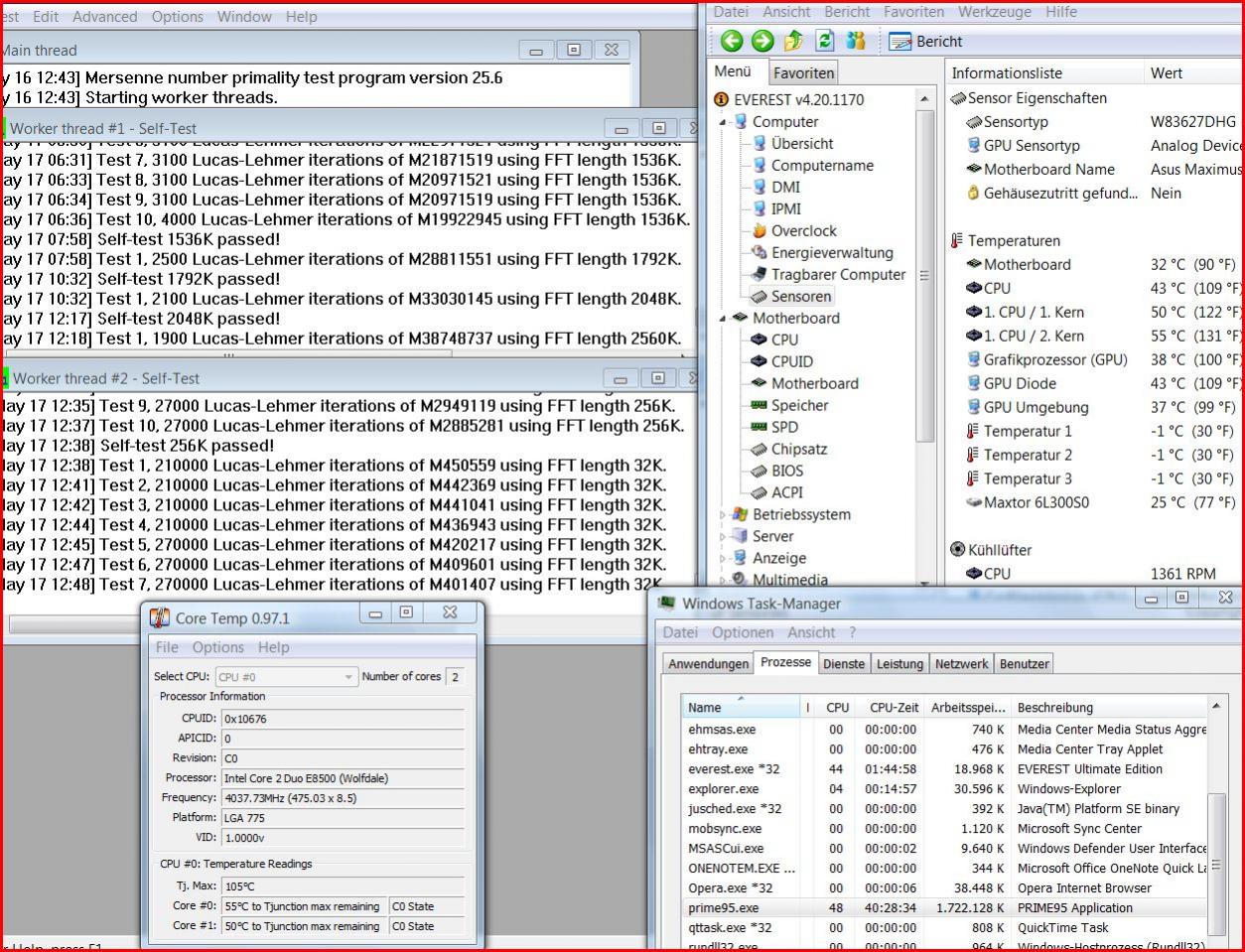Select the everest.exe *32 process row
This screenshot has width=1245, height=952.
tap(944, 769)
